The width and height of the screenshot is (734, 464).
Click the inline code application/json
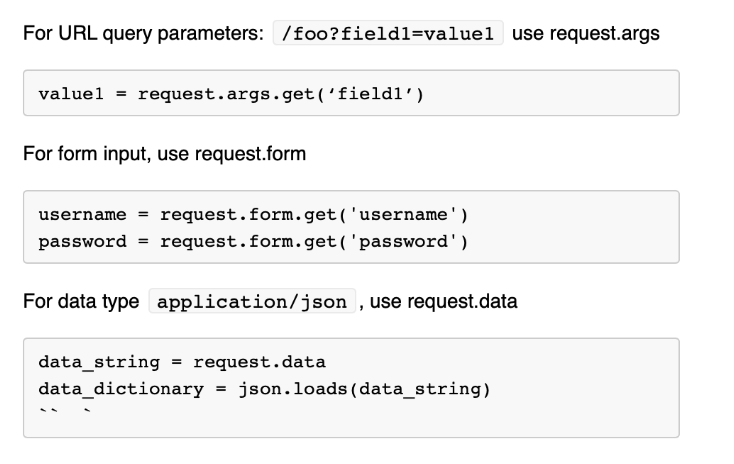(252, 302)
